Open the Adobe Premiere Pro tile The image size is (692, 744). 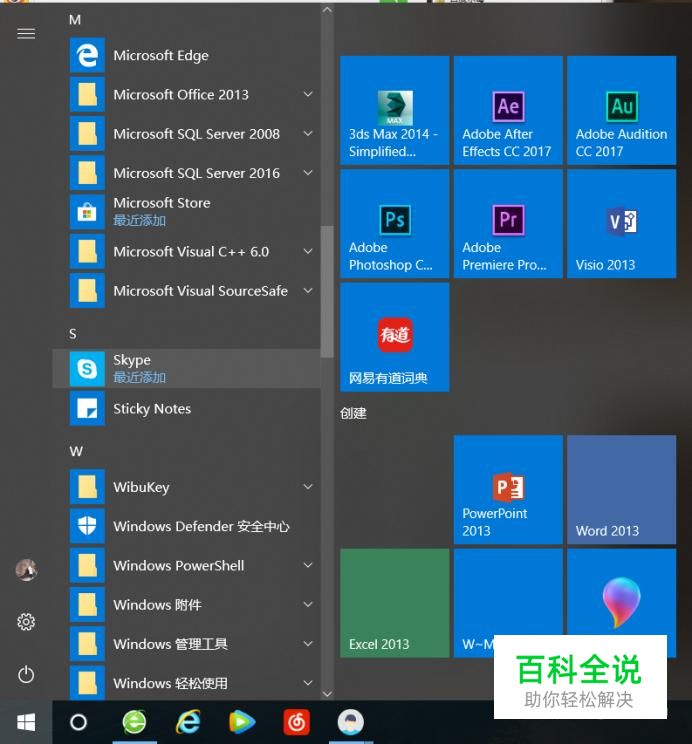pos(508,223)
